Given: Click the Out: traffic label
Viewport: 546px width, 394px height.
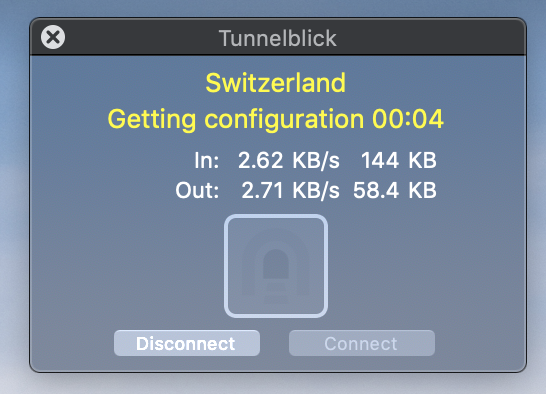Looking at the screenshot, I should (x=197, y=191).
